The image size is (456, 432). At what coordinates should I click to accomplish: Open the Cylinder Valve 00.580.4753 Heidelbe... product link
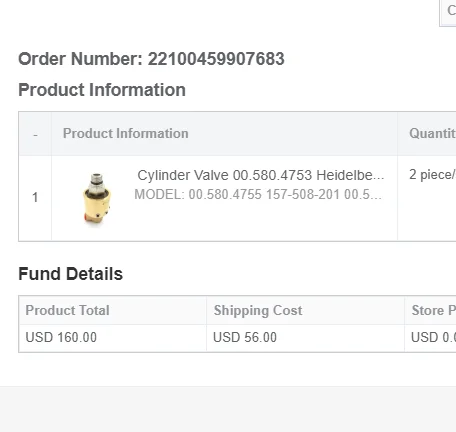(261, 175)
